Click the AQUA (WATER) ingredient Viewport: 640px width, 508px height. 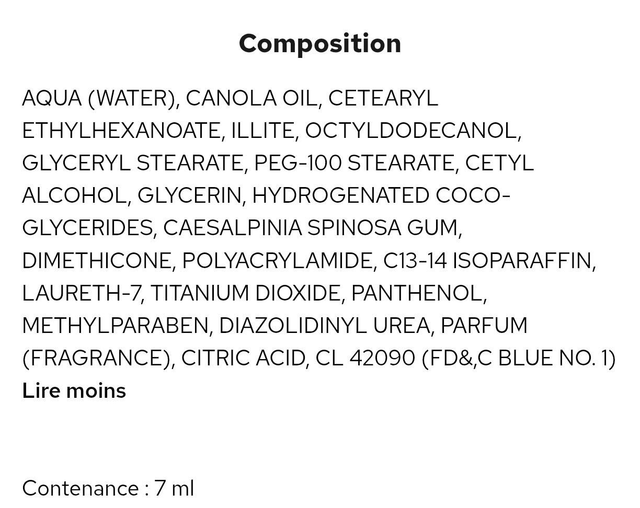98,99
